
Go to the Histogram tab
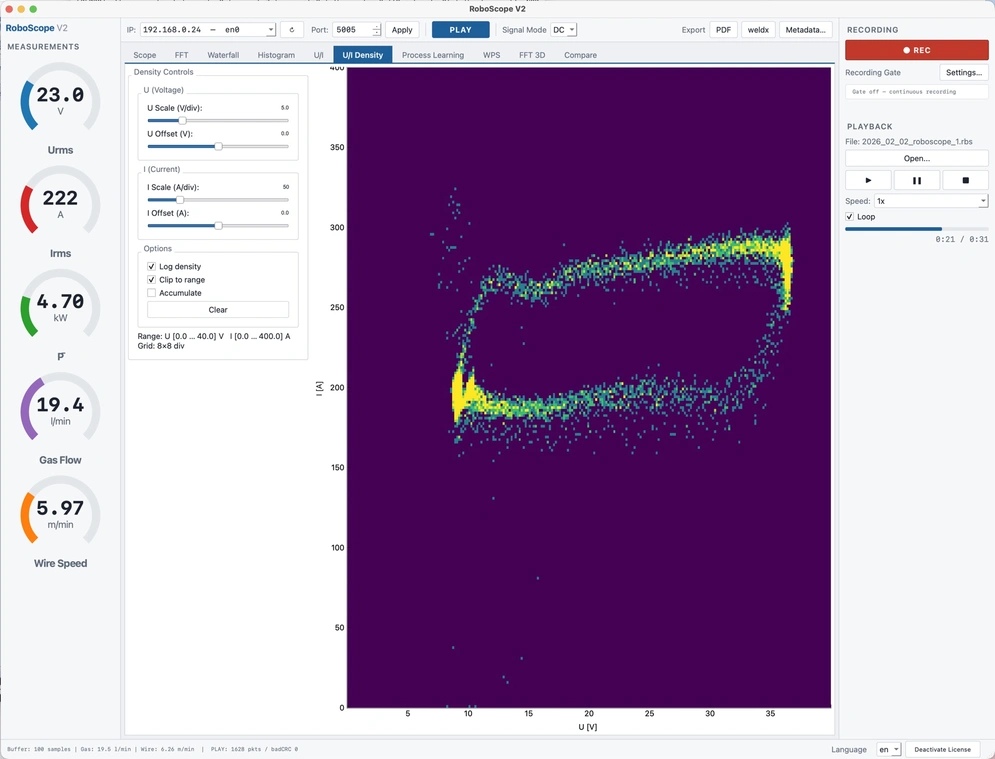276,55
